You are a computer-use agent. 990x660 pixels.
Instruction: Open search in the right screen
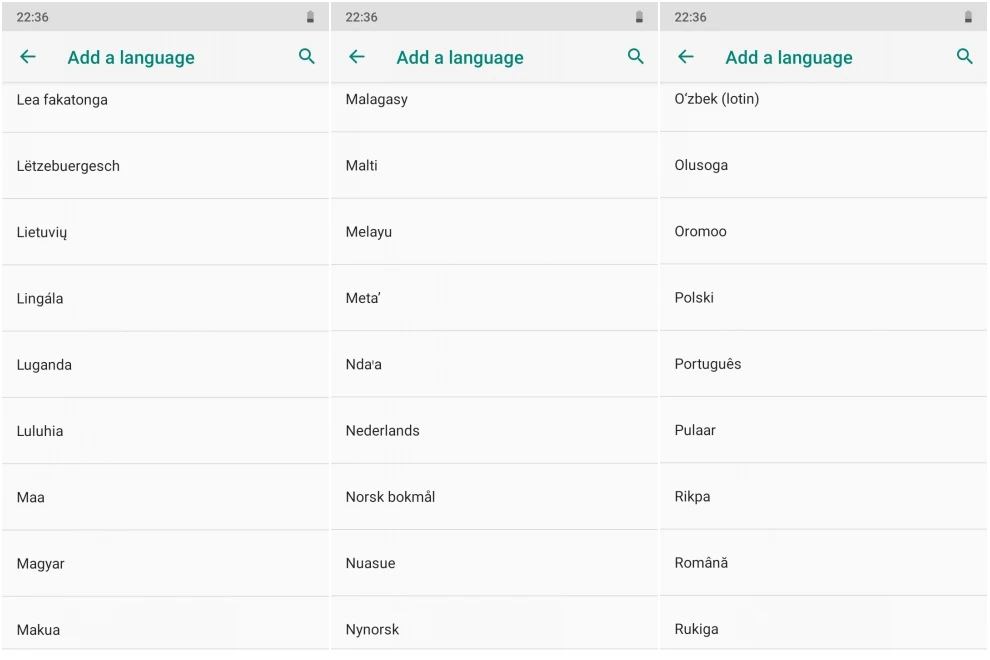965,56
